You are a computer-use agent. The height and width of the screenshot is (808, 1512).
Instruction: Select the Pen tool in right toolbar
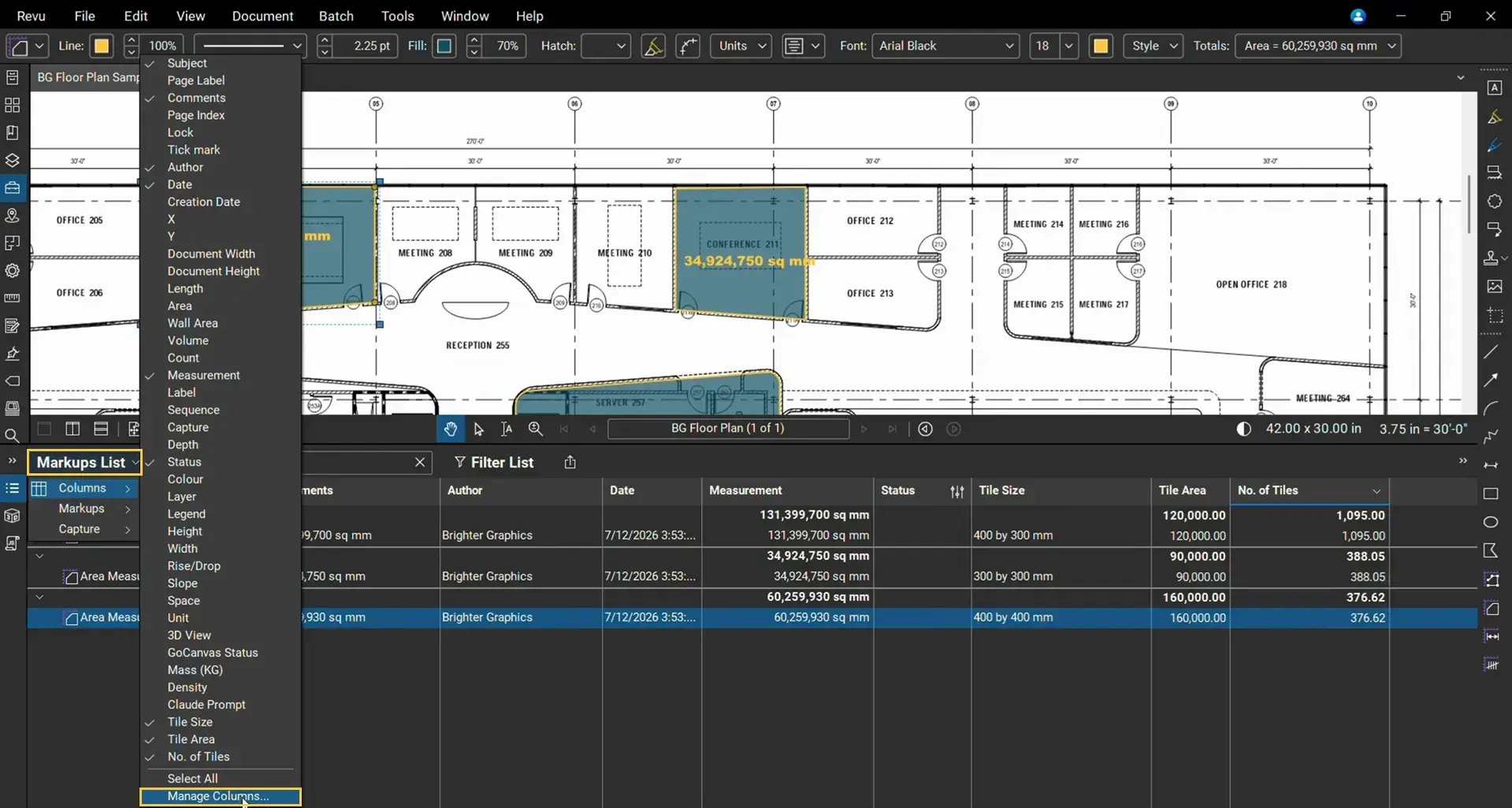click(x=1494, y=145)
